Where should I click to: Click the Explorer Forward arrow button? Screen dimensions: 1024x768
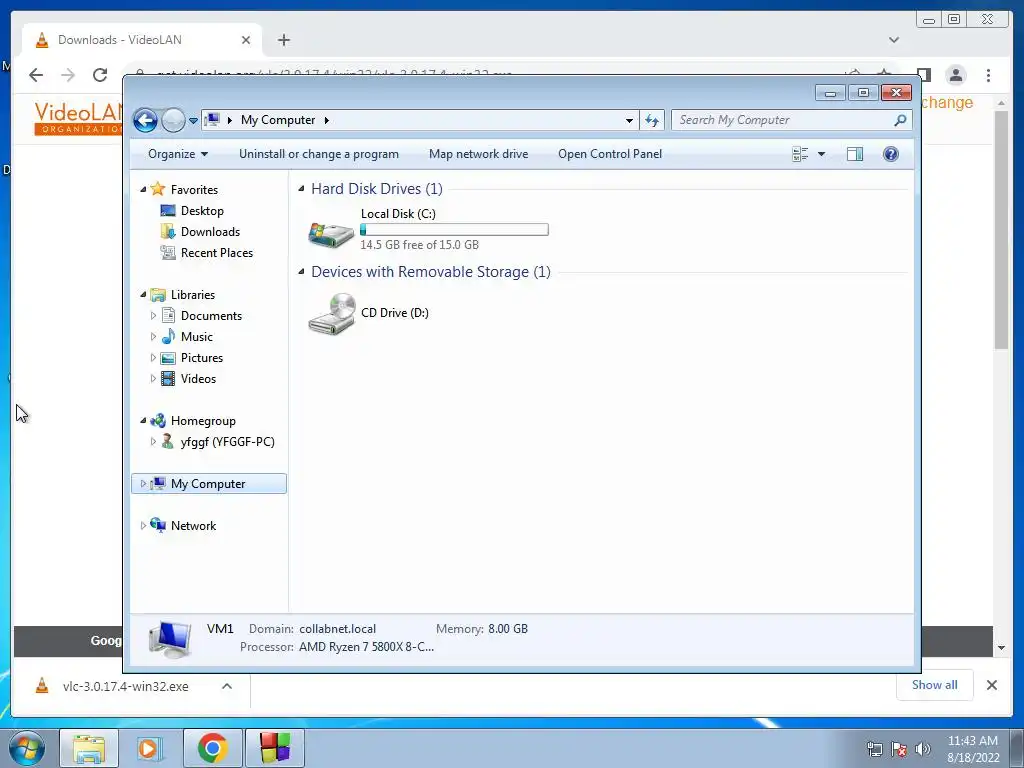[x=173, y=120]
